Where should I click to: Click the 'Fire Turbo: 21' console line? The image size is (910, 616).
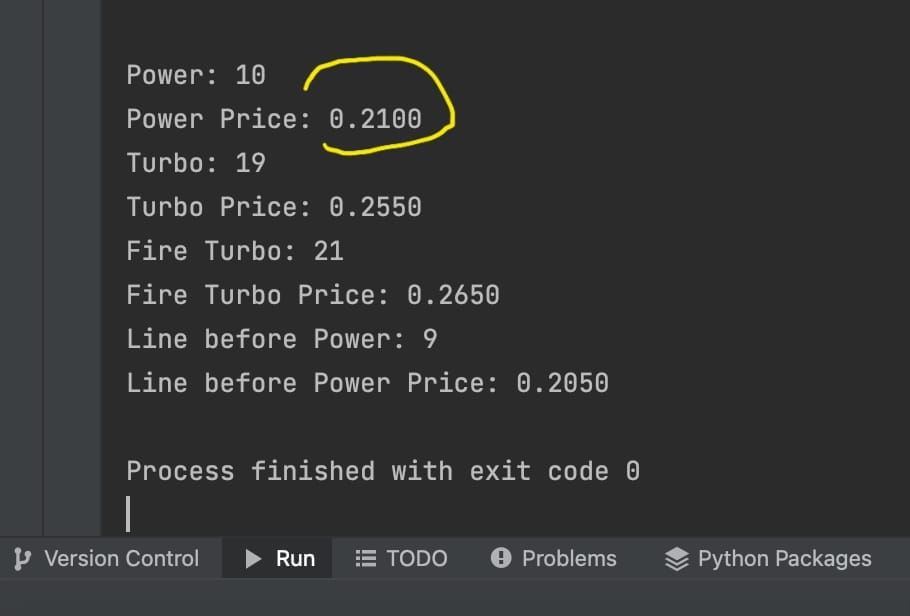pyautogui.click(x=235, y=251)
